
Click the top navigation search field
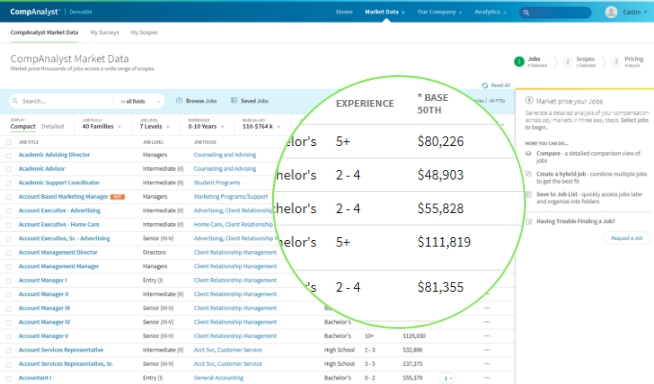pyautogui.click(x=555, y=13)
